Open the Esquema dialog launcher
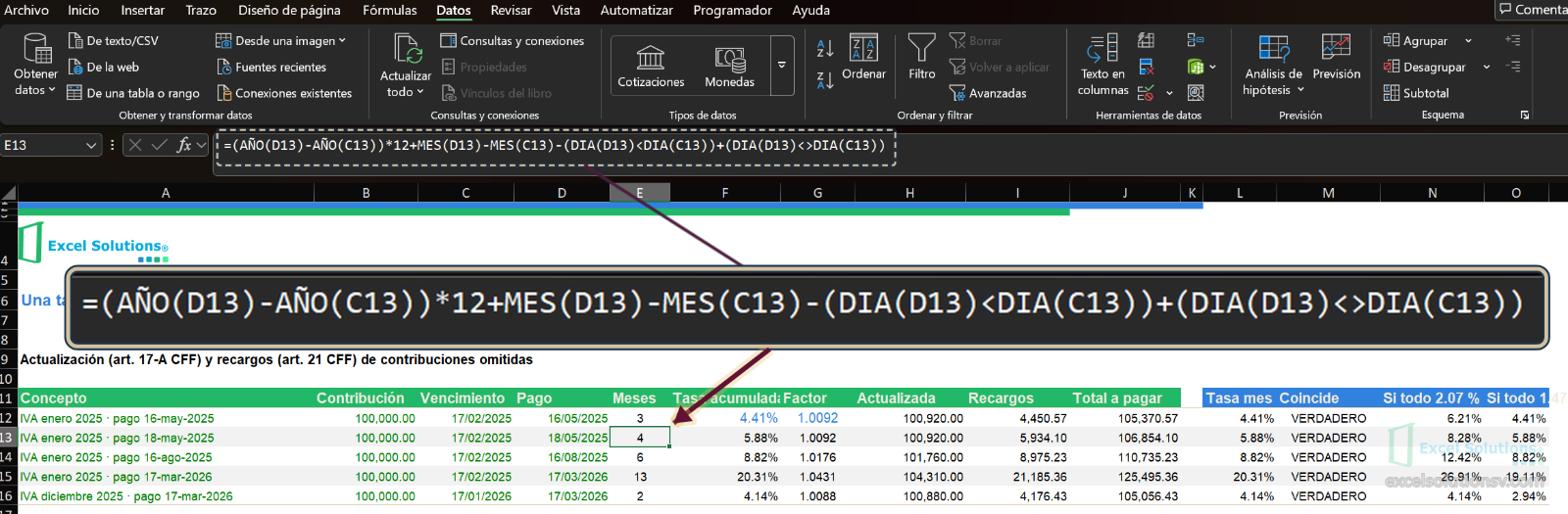The height and width of the screenshot is (514, 1568). 1525,116
